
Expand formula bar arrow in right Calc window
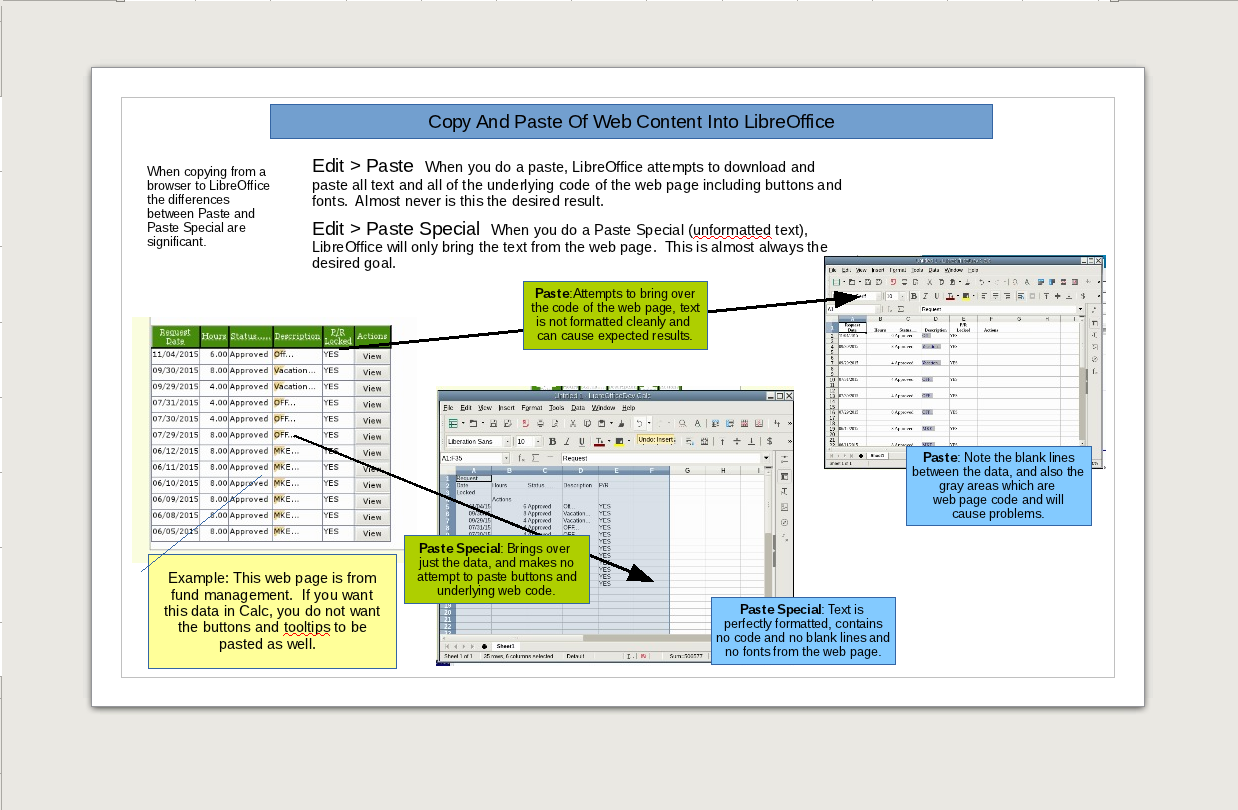coord(1080,309)
